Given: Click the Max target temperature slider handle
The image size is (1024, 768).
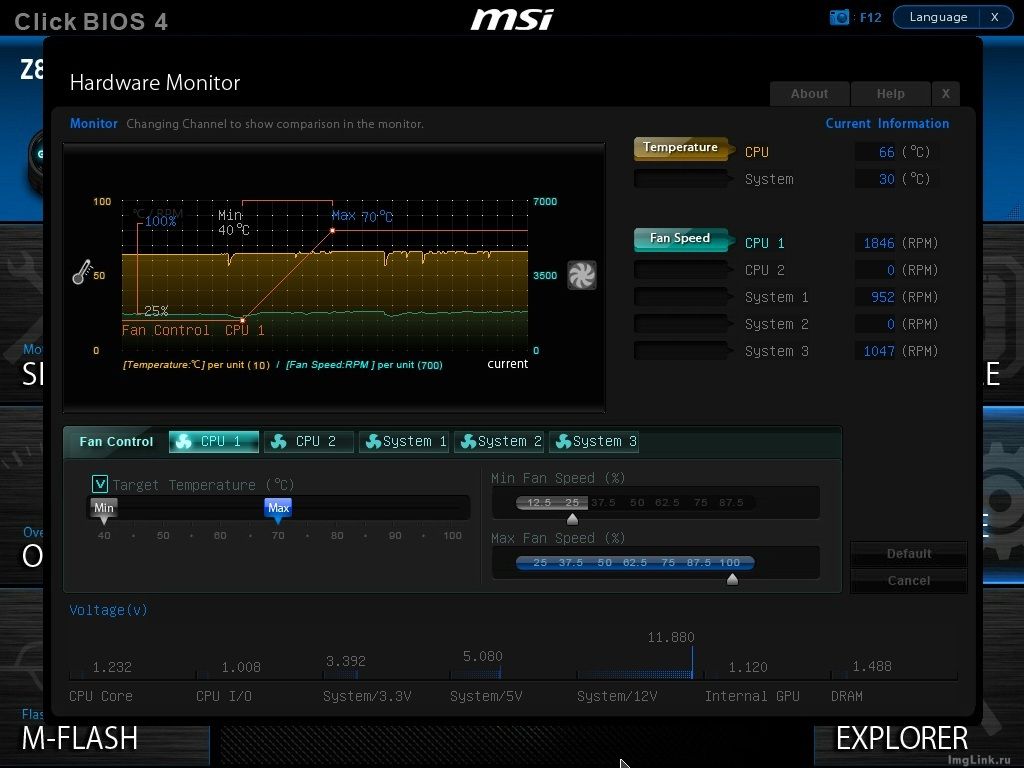Looking at the screenshot, I should pyautogui.click(x=278, y=509).
